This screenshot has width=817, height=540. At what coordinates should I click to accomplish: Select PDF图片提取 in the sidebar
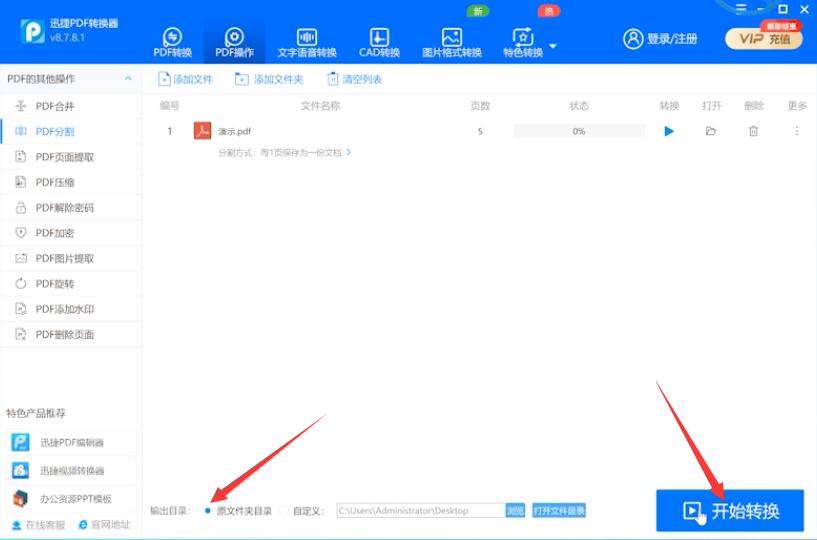pyautogui.click(x=71, y=259)
